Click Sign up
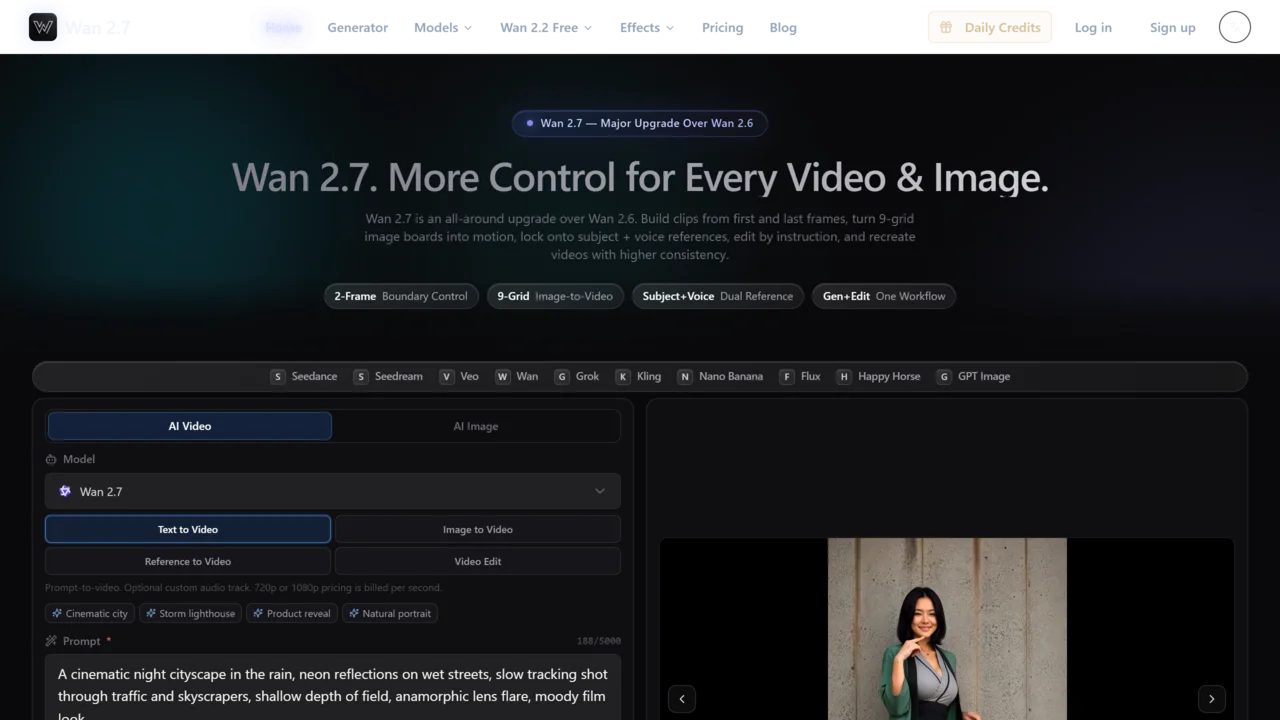Viewport: 1280px width, 720px height. click(x=1172, y=27)
